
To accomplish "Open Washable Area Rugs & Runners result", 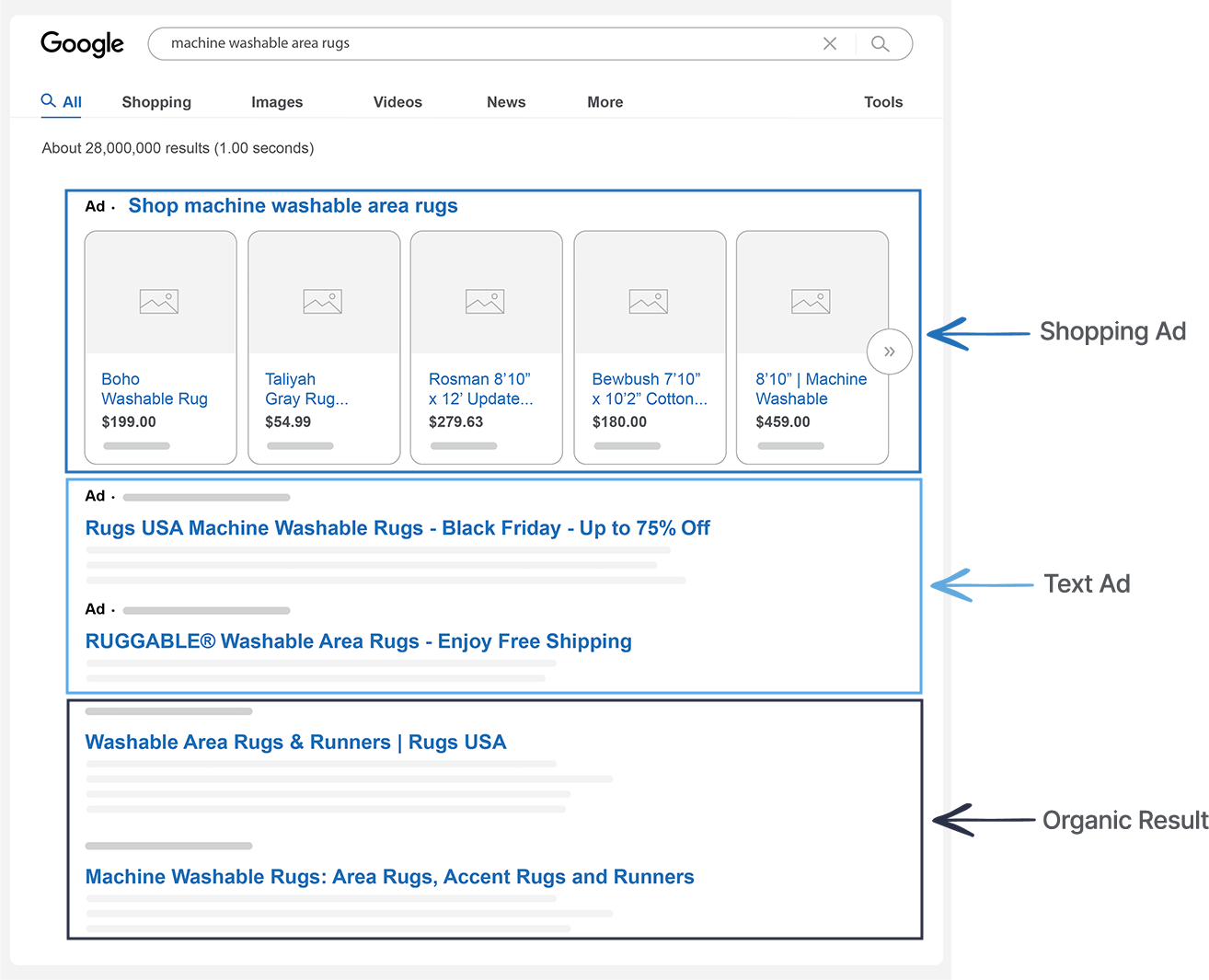I will (x=295, y=743).
